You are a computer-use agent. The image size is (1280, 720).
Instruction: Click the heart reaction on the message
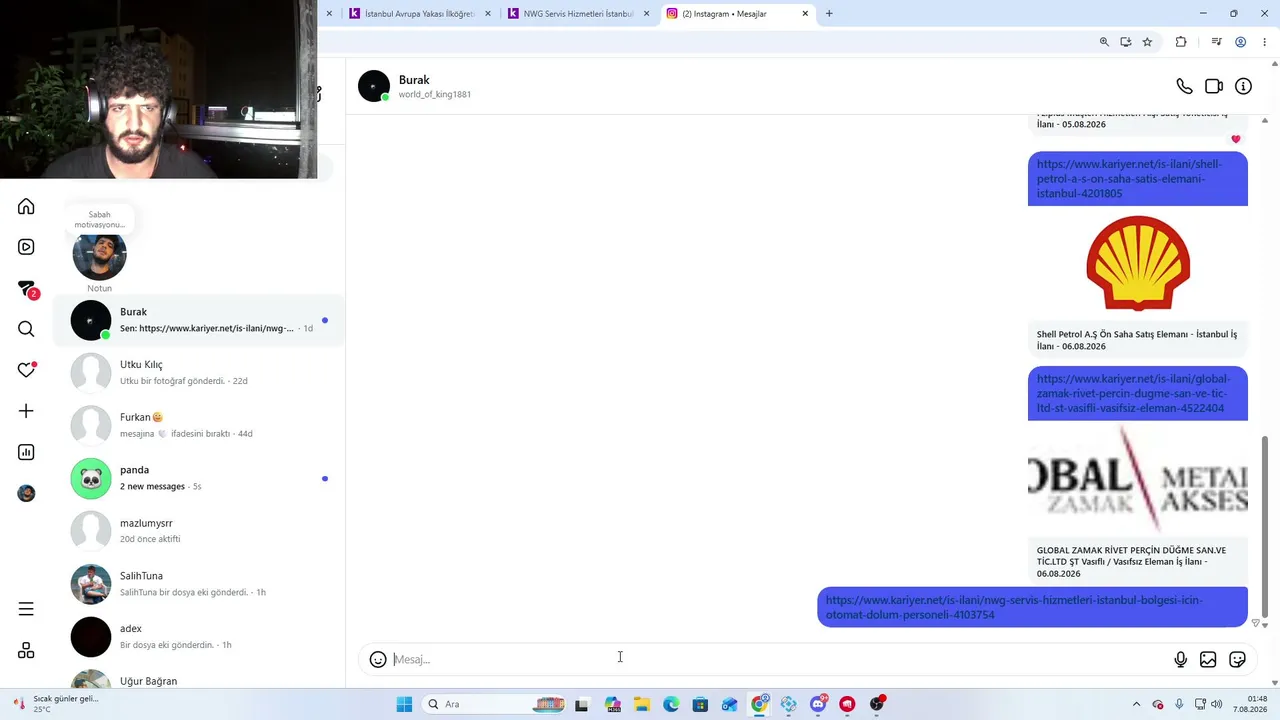1236,139
